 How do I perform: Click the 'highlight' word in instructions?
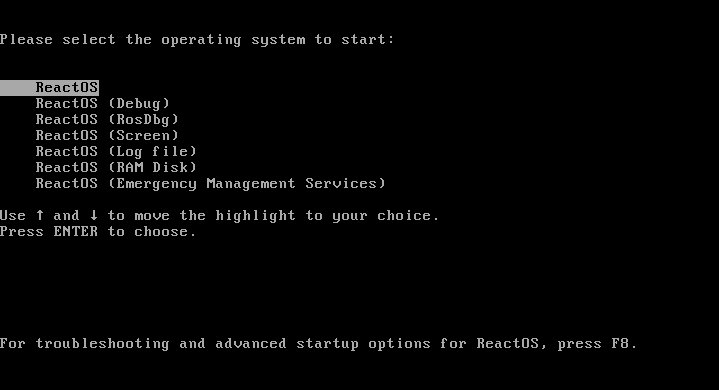click(x=255, y=215)
